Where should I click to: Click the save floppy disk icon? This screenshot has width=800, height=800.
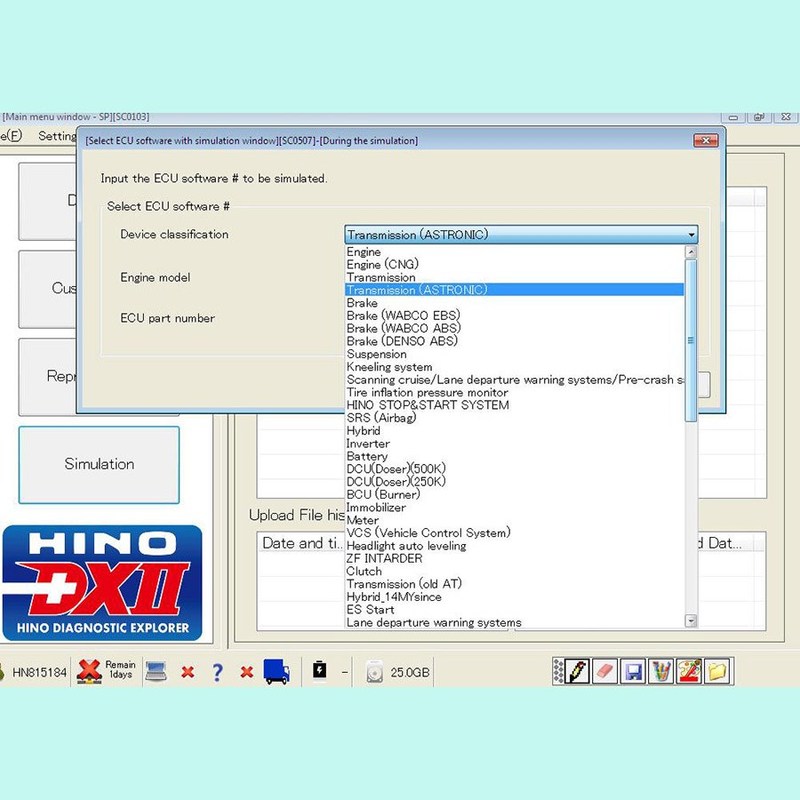[x=633, y=672]
